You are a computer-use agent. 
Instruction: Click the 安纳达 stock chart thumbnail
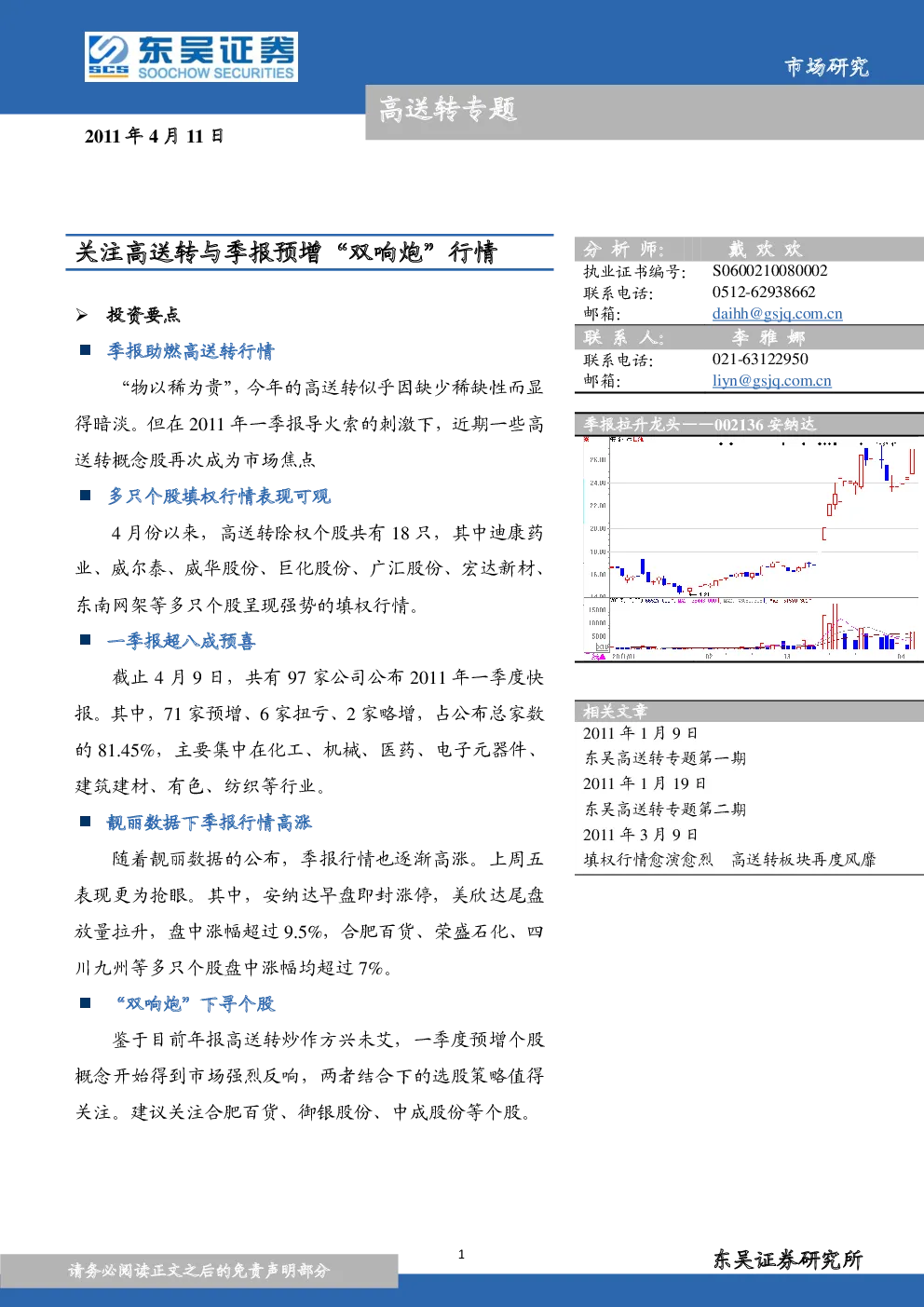749,550
